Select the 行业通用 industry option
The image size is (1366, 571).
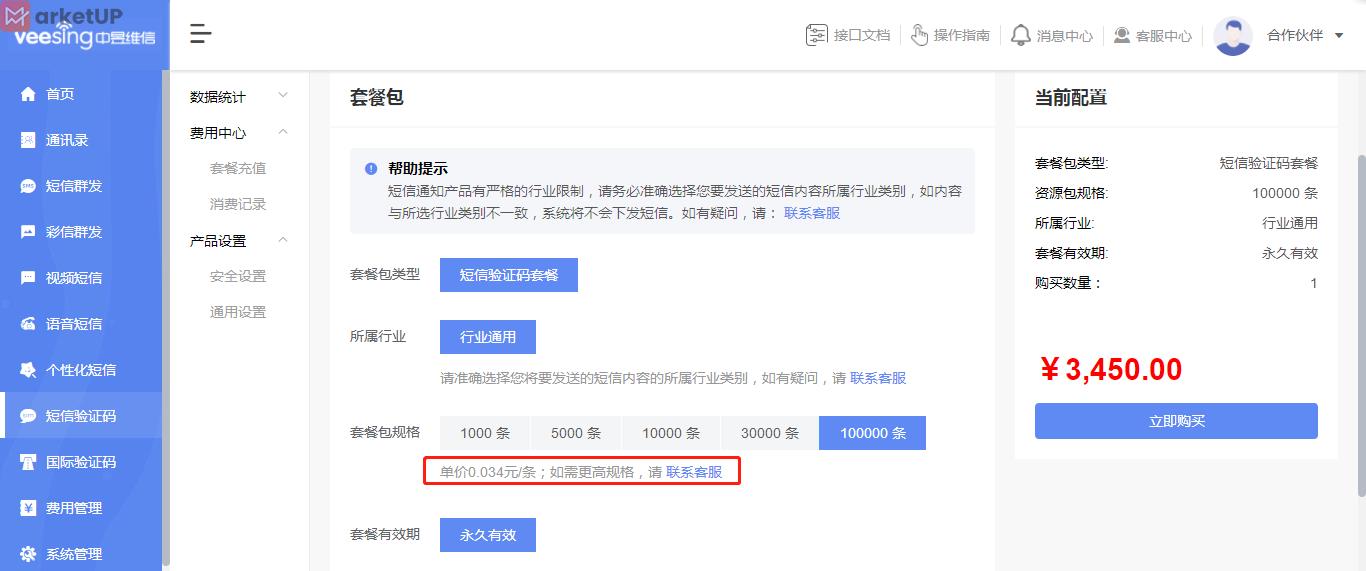pyautogui.click(x=488, y=337)
